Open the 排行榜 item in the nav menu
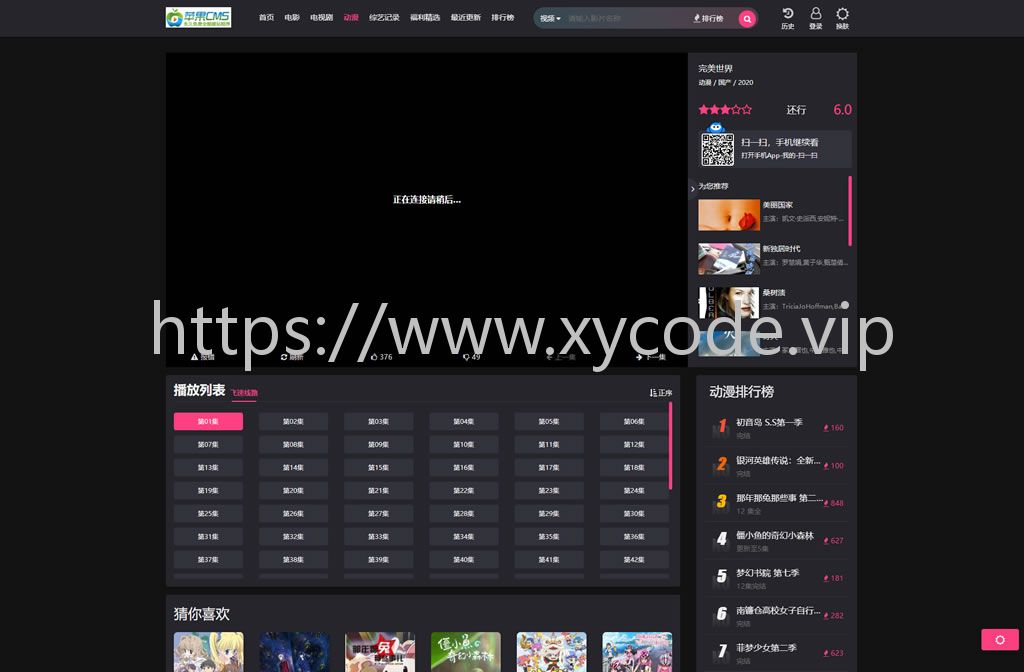Screen dimensions: 1024x672 [x=503, y=18]
